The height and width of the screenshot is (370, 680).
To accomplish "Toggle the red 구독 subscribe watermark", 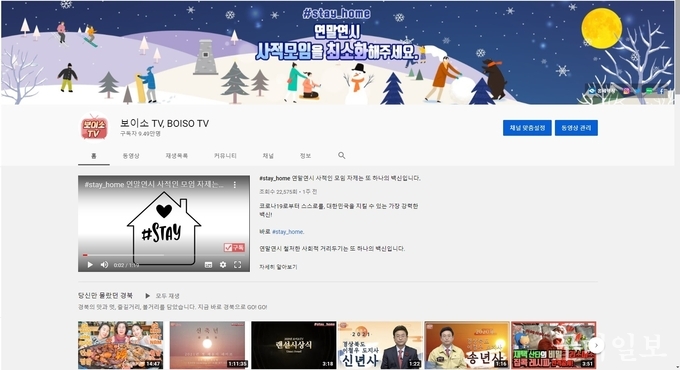I will click(234, 247).
